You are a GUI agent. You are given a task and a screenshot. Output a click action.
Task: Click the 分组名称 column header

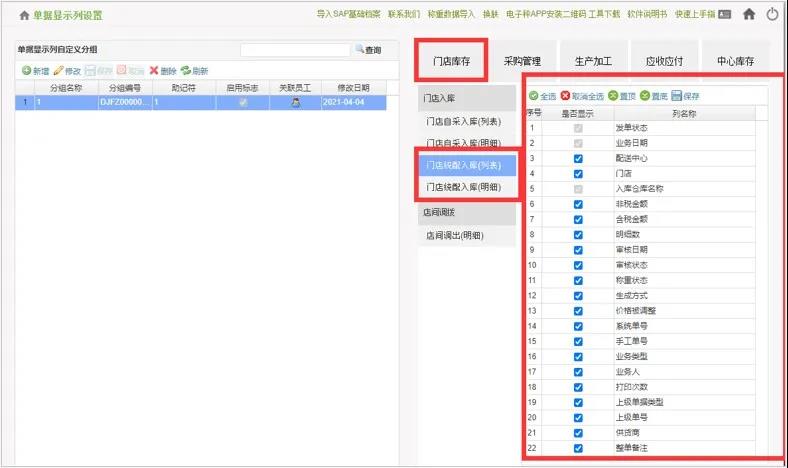(66, 88)
